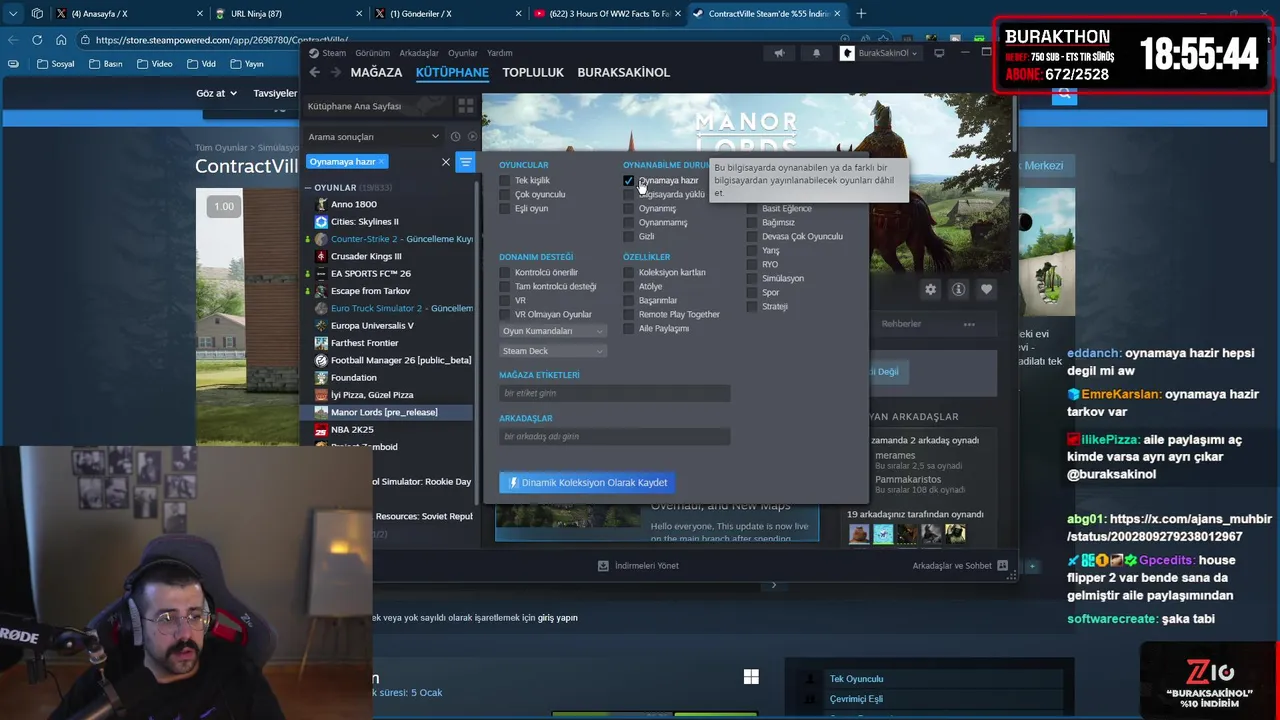Open Kütüphane Ana Sayfası
The image size is (1280, 720).
pyautogui.click(x=355, y=106)
